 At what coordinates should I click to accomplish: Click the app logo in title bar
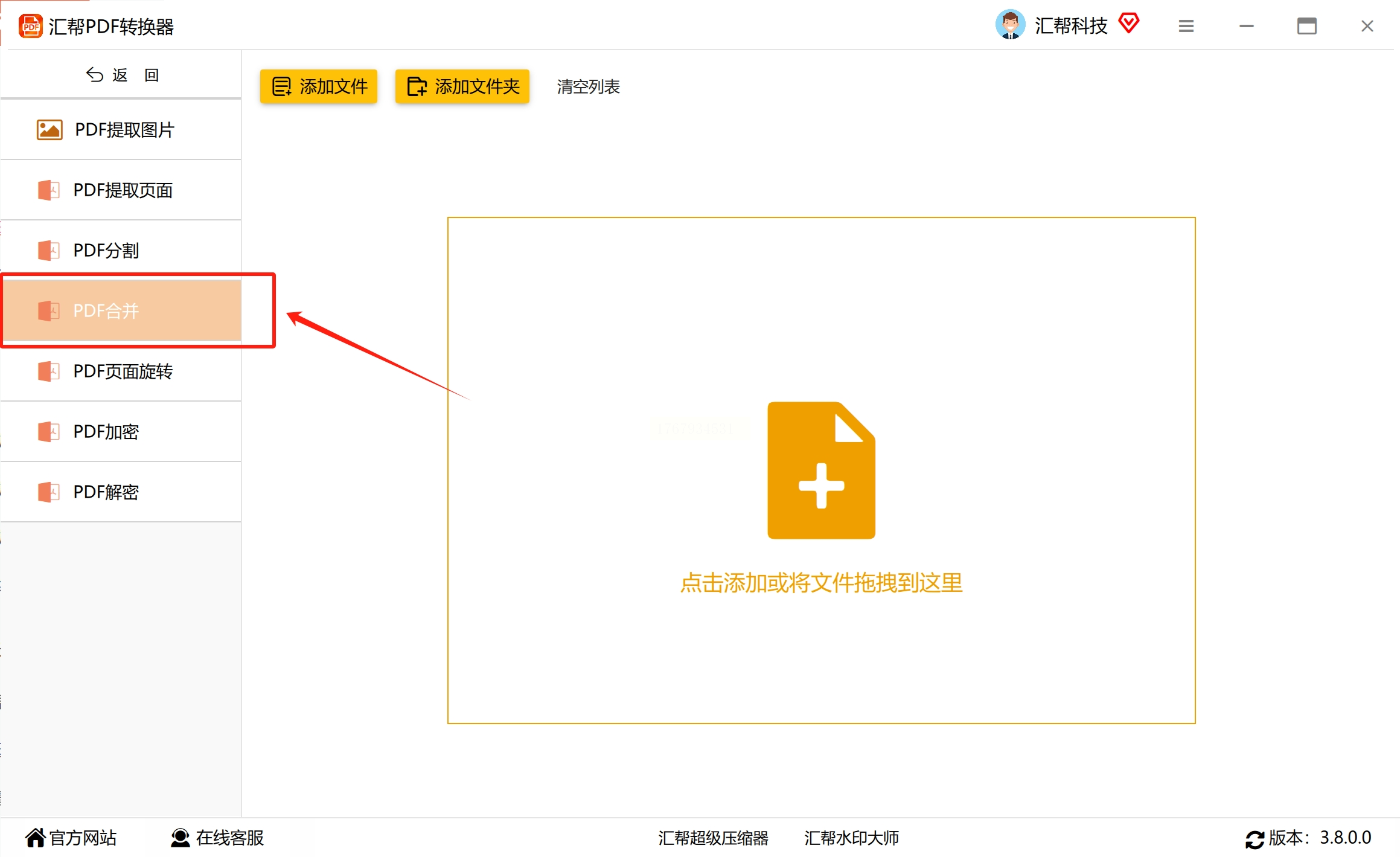[30, 26]
